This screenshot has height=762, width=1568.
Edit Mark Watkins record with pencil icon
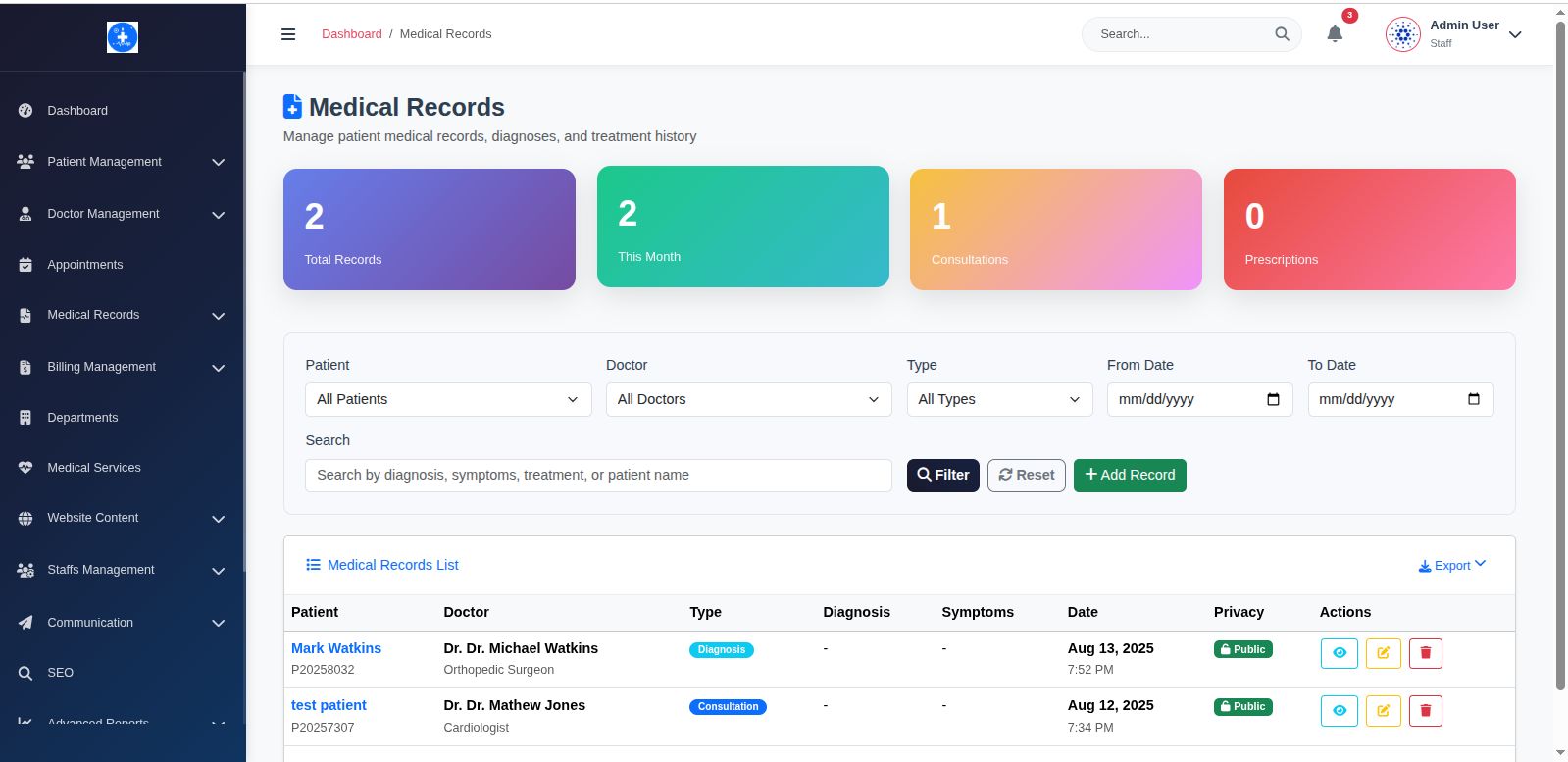(1383, 653)
